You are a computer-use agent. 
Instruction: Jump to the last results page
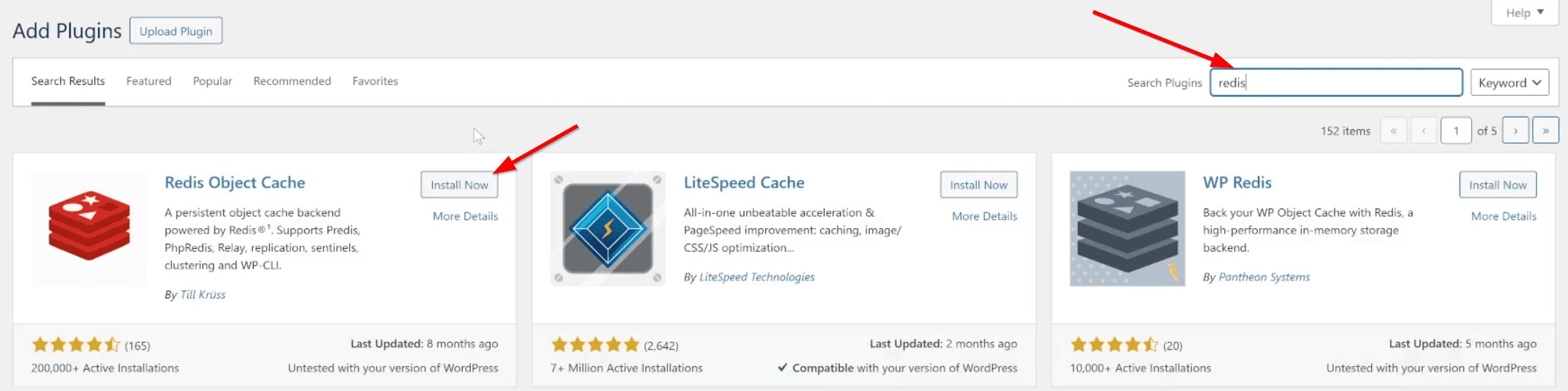(x=1545, y=130)
